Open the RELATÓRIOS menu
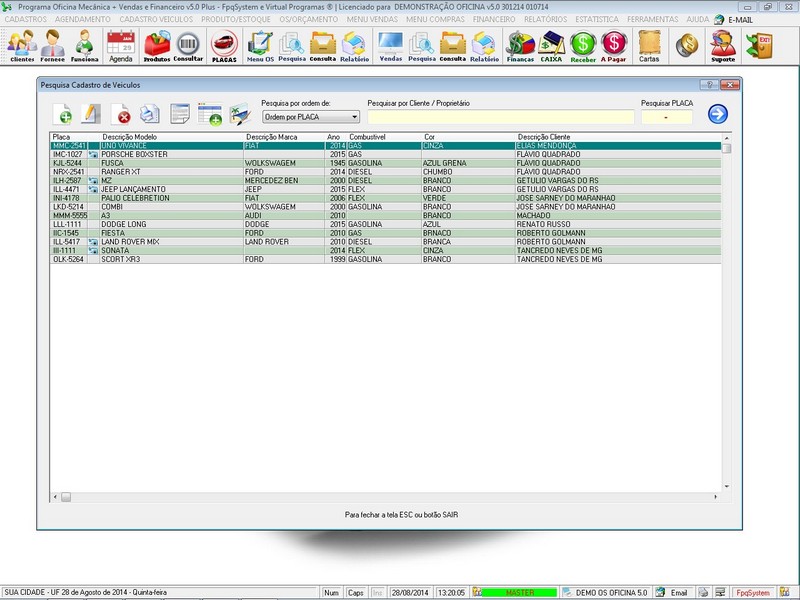The image size is (800, 600). [x=545, y=19]
